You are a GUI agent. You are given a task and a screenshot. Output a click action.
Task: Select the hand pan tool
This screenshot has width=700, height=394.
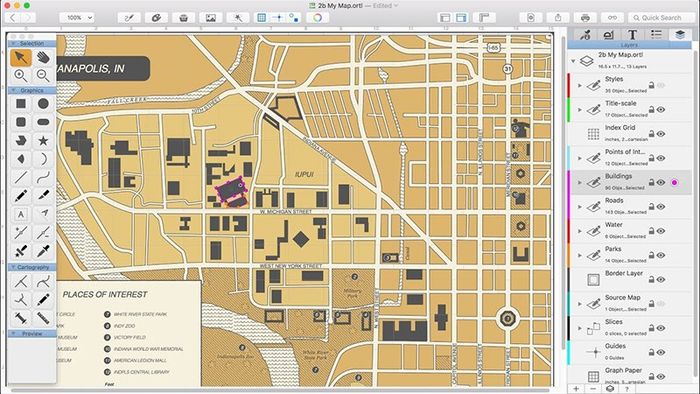pyautogui.click(x=43, y=57)
